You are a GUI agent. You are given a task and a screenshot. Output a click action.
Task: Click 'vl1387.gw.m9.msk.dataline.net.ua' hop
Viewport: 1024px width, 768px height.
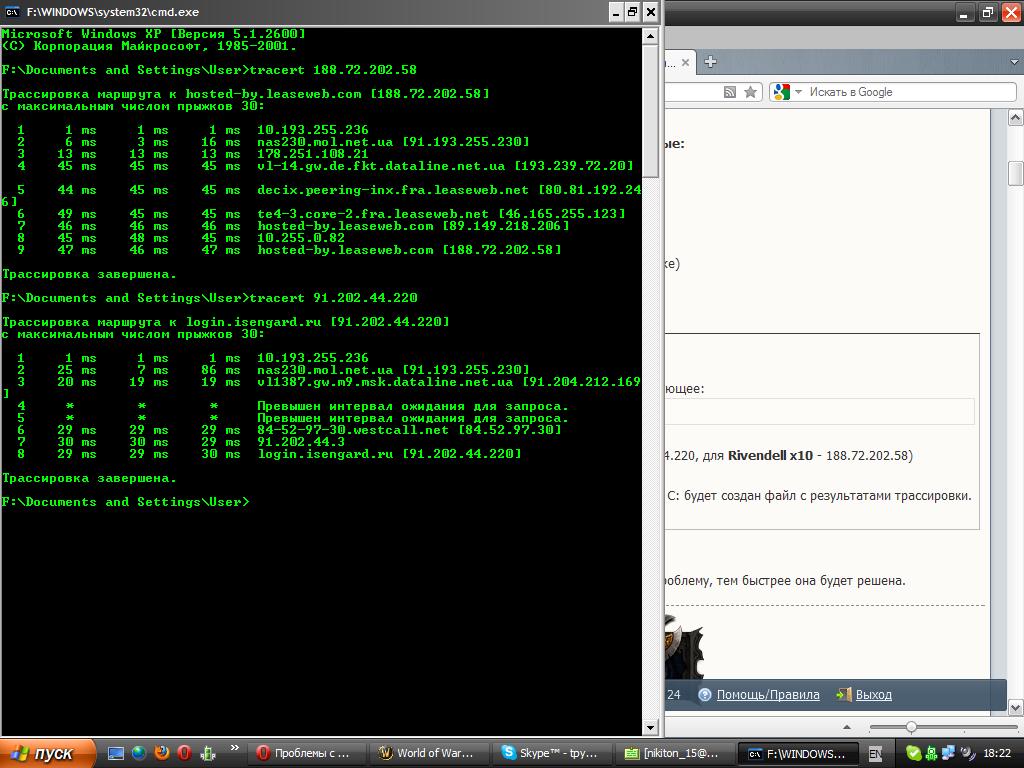tap(385, 382)
